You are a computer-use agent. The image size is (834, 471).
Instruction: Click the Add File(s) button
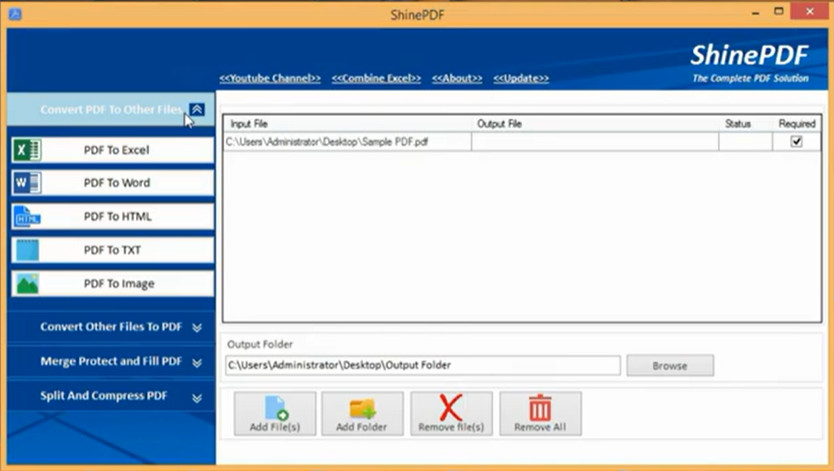coord(275,414)
